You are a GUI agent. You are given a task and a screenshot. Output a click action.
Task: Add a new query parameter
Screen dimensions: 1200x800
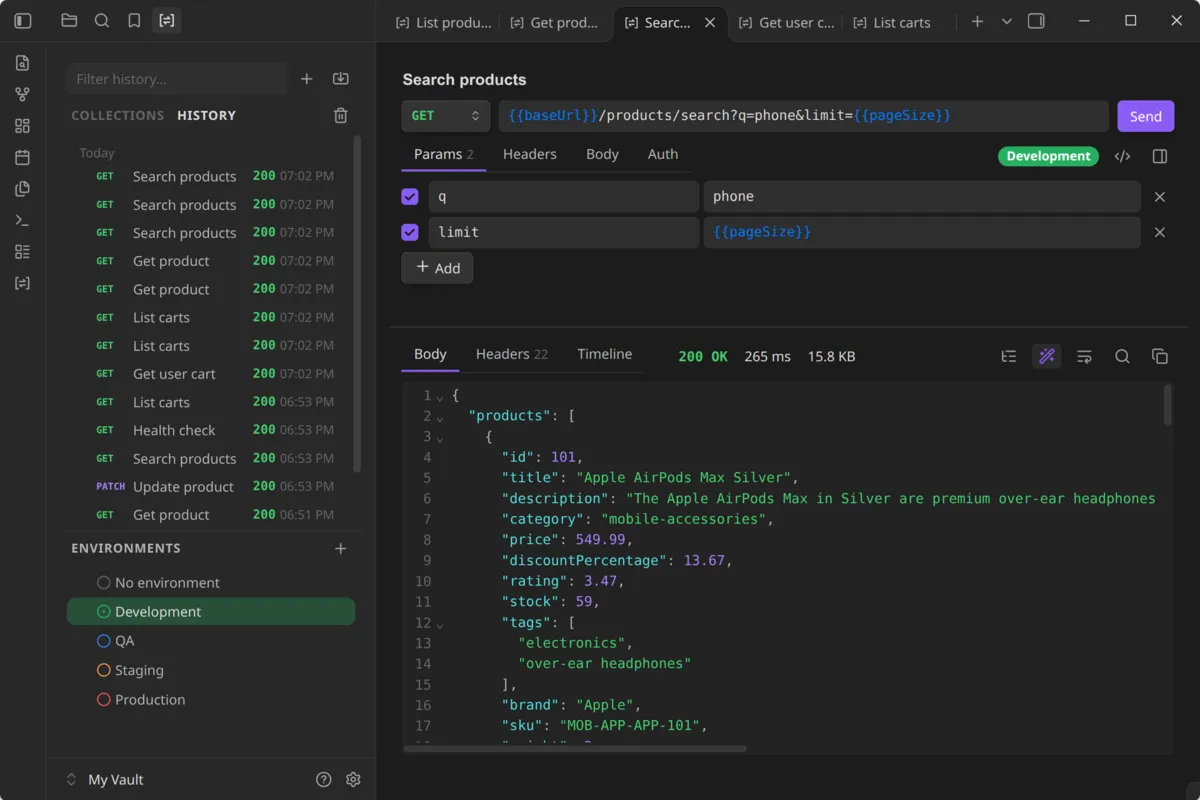pyautogui.click(x=438, y=268)
